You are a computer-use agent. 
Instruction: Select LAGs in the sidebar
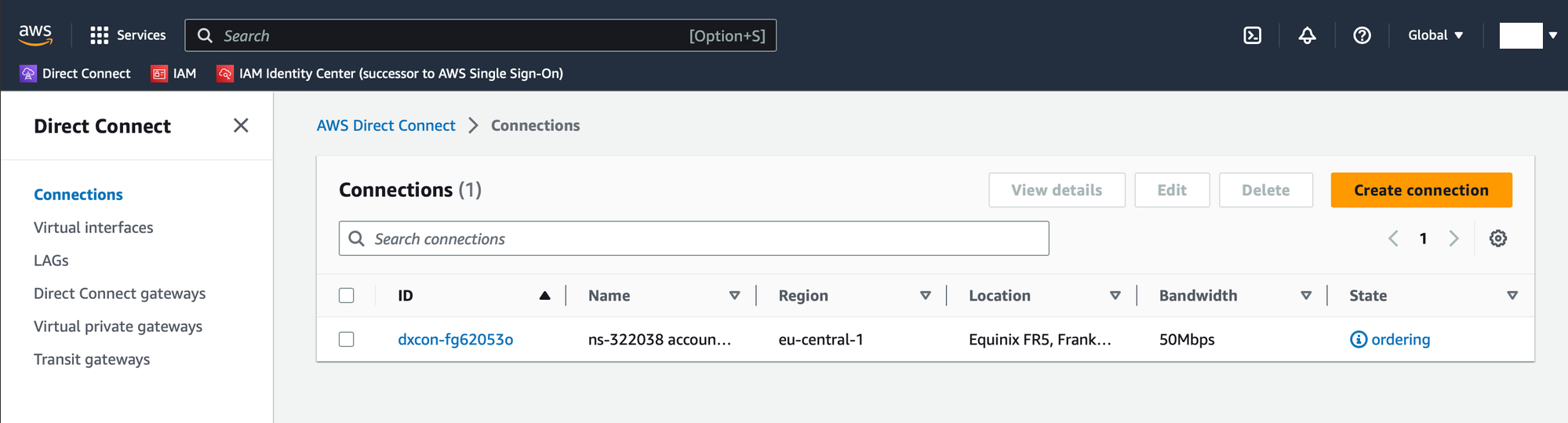[x=51, y=261]
